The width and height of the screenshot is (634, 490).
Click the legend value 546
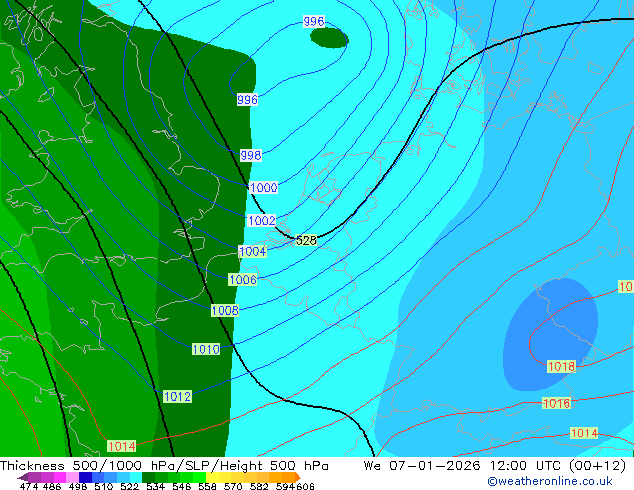click(182, 486)
